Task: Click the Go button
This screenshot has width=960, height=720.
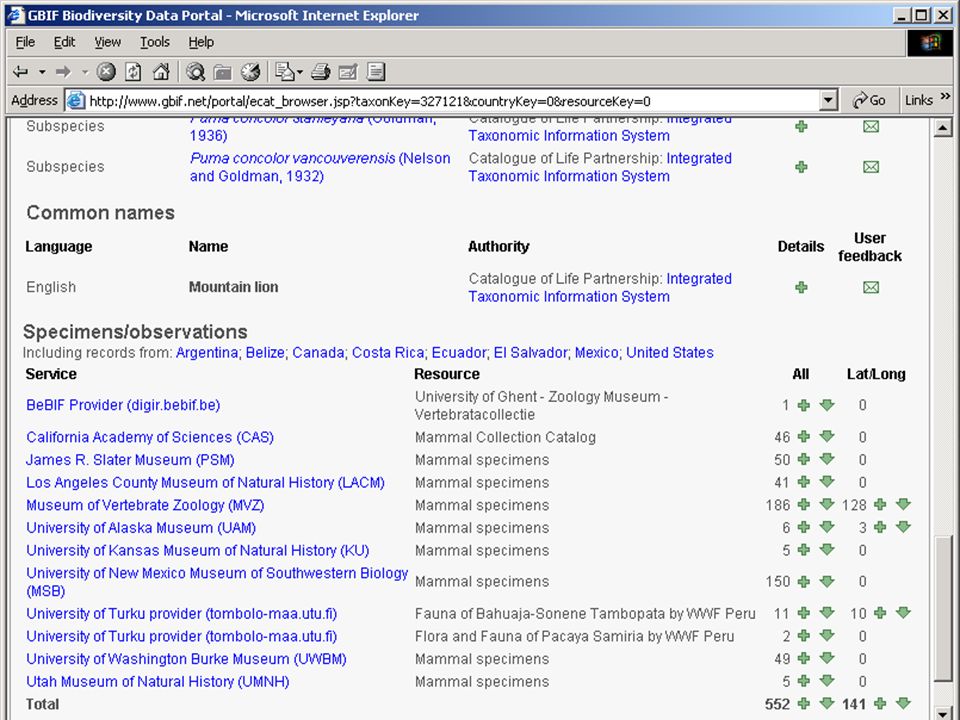Action: [x=869, y=100]
